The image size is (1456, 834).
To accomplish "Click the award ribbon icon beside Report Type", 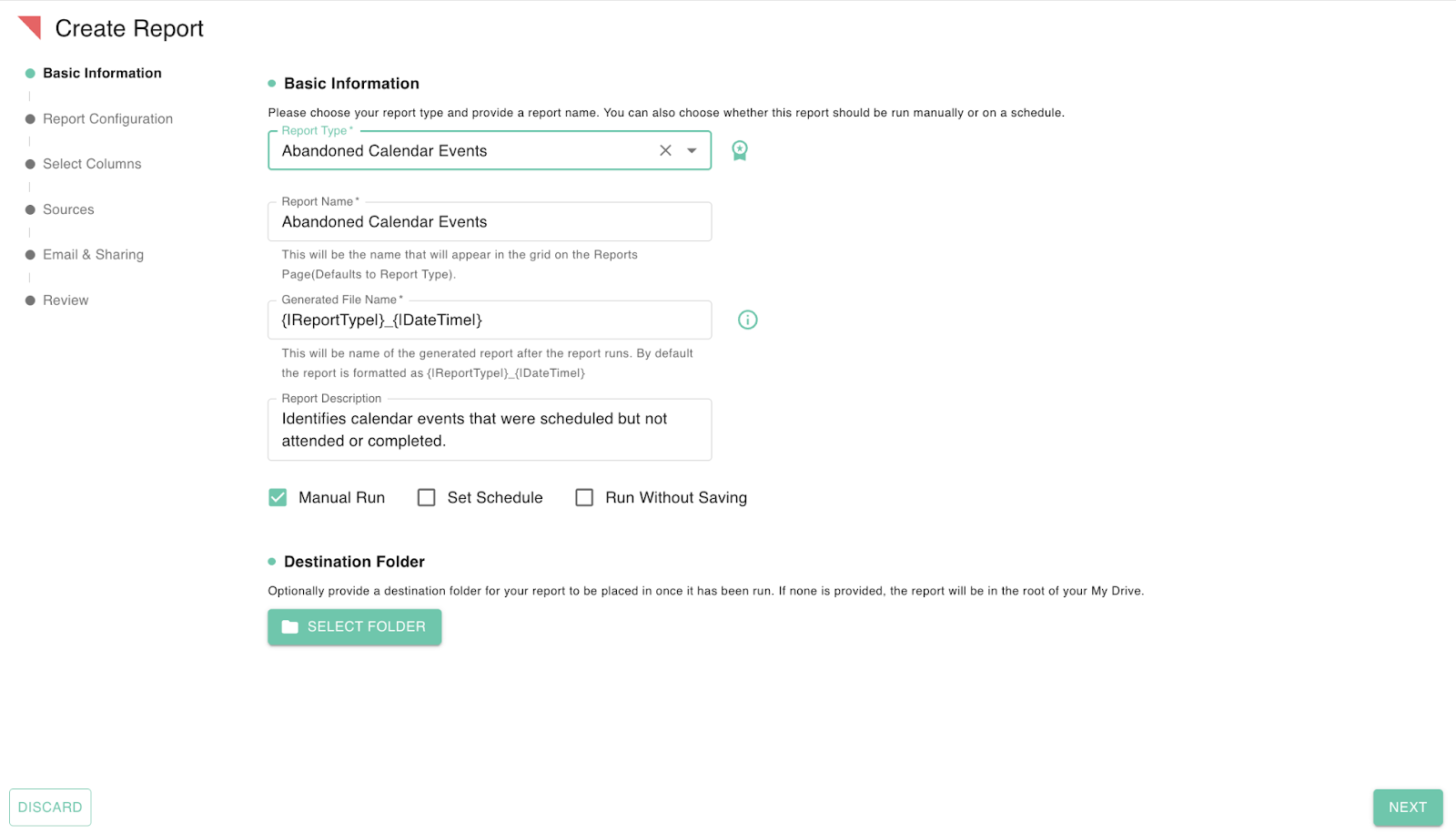I will click(739, 150).
